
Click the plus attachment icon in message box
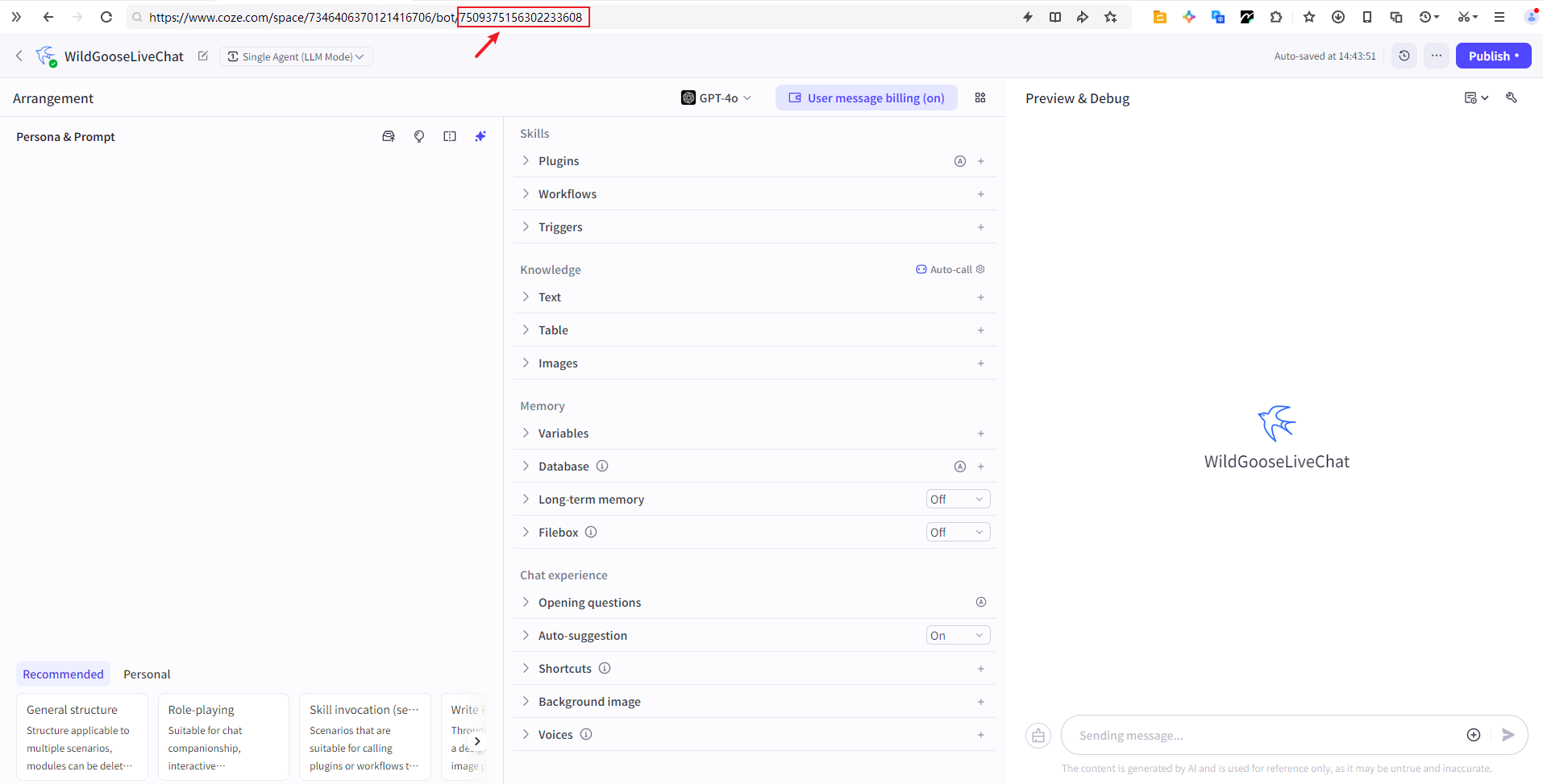click(x=1474, y=735)
